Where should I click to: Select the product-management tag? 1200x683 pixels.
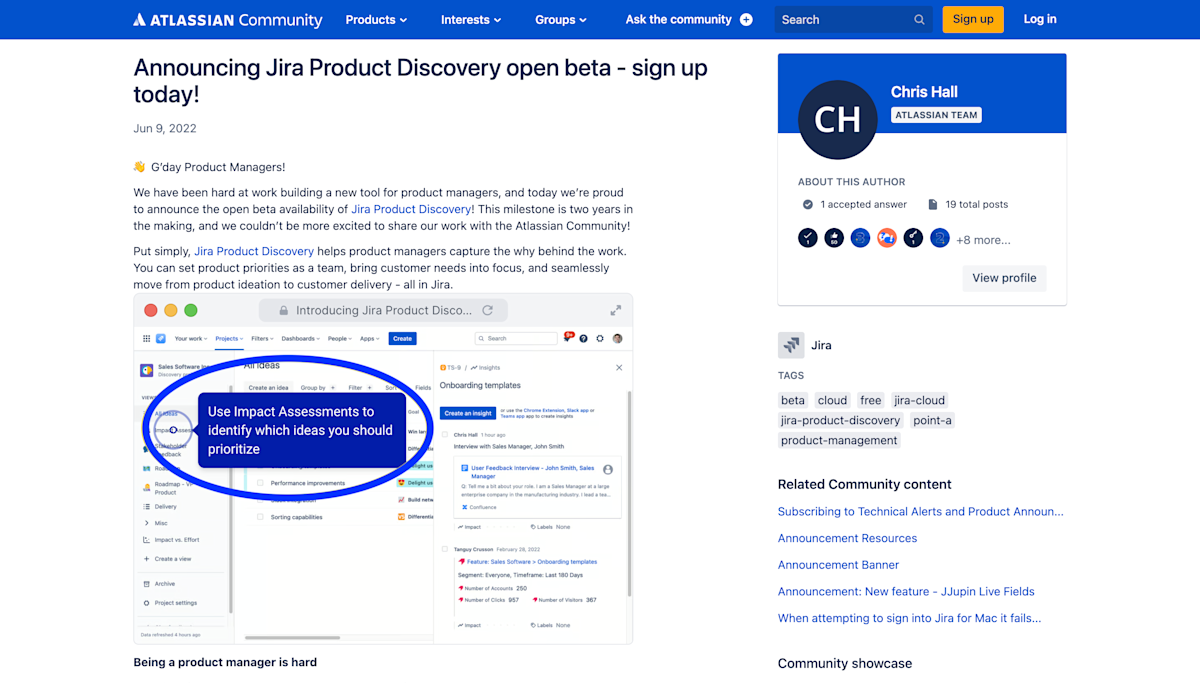pyautogui.click(x=839, y=440)
